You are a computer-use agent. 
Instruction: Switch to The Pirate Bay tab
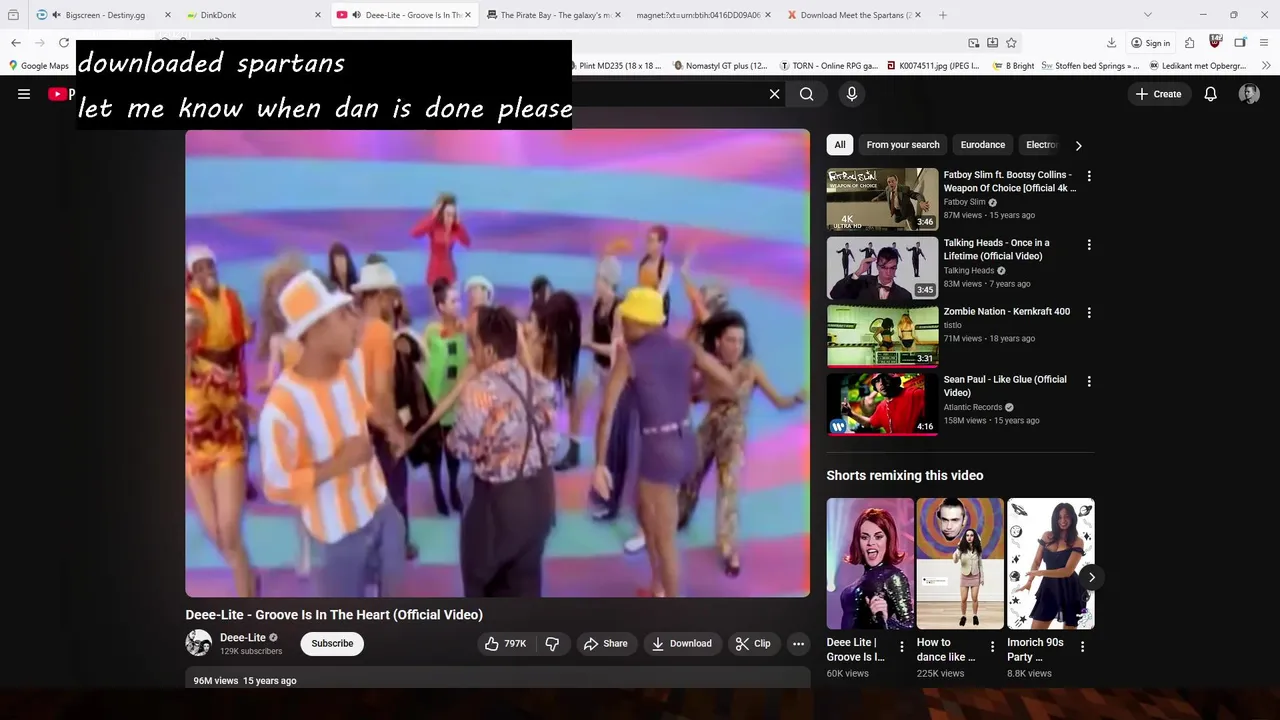[553, 15]
